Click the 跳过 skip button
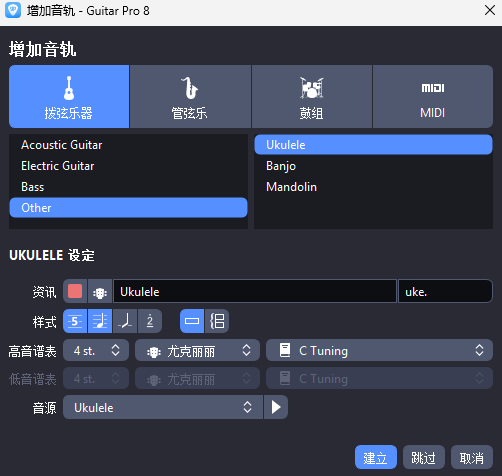Image resolution: width=502 pixels, height=476 pixels. point(424,457)
